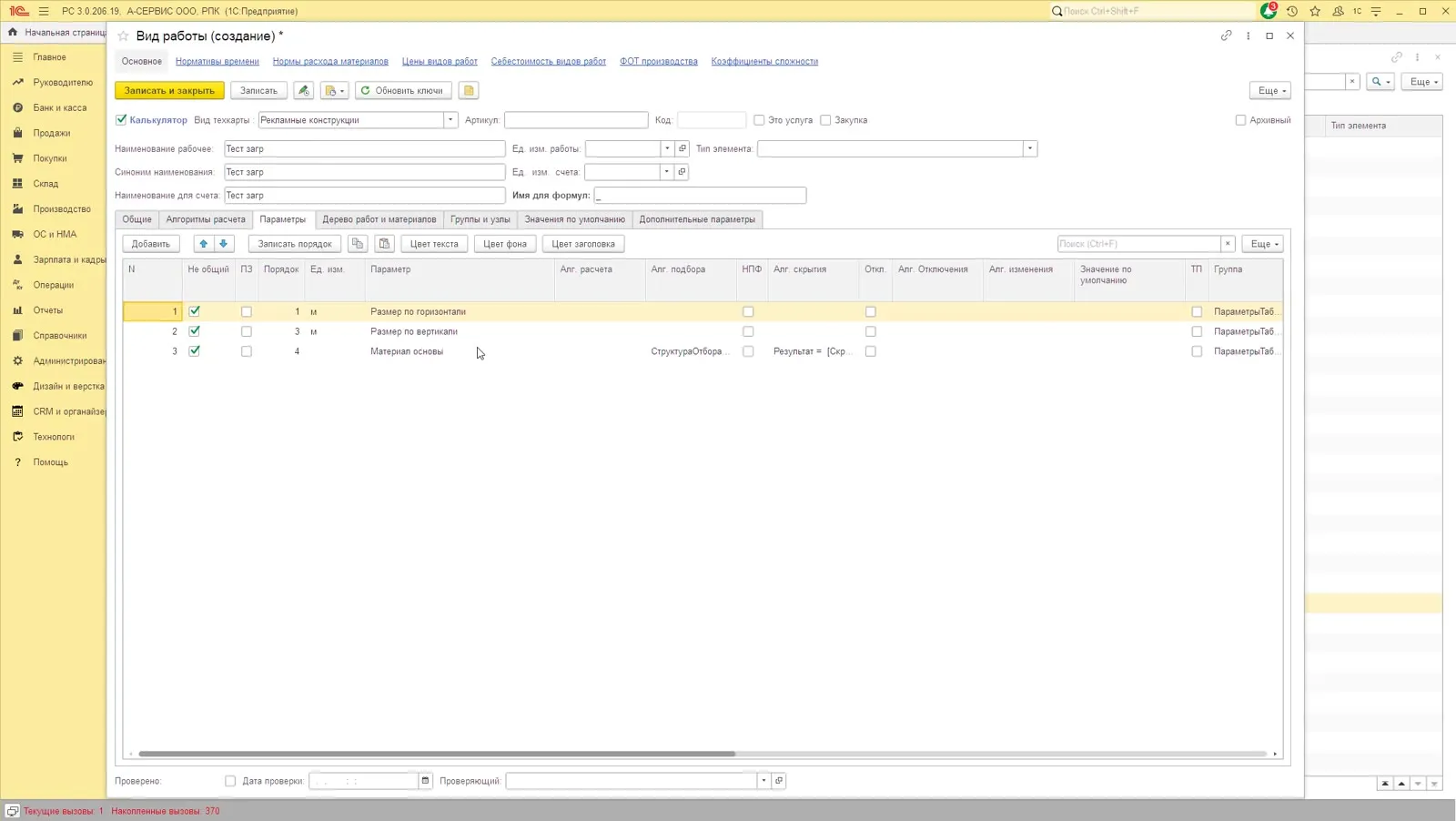Viewport: 1456px width, 821px height.
Task: Enable the Это услуга checkbox
Action: (x=759, y=120)
